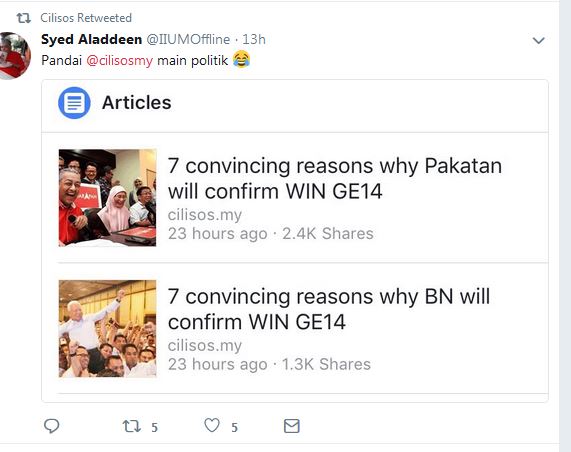Like the tweet with the heart icon
The width and height of the screenshot is (571, 452).
coord(212,425)
